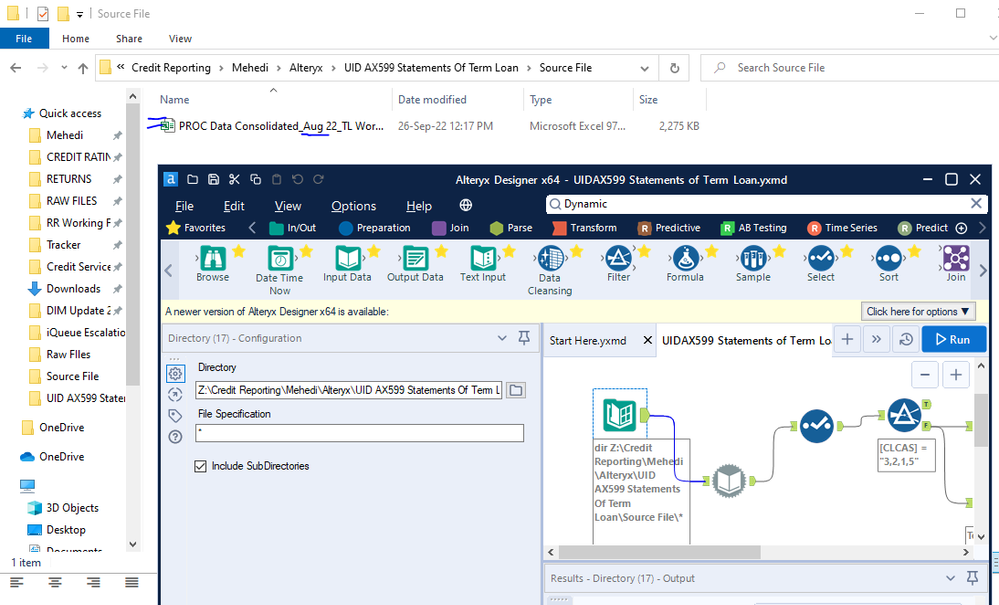This screenshot has width=999, height=605.
Task: Pin the Configuration panel
Action: pyautogui.click(x=524, y=338)
